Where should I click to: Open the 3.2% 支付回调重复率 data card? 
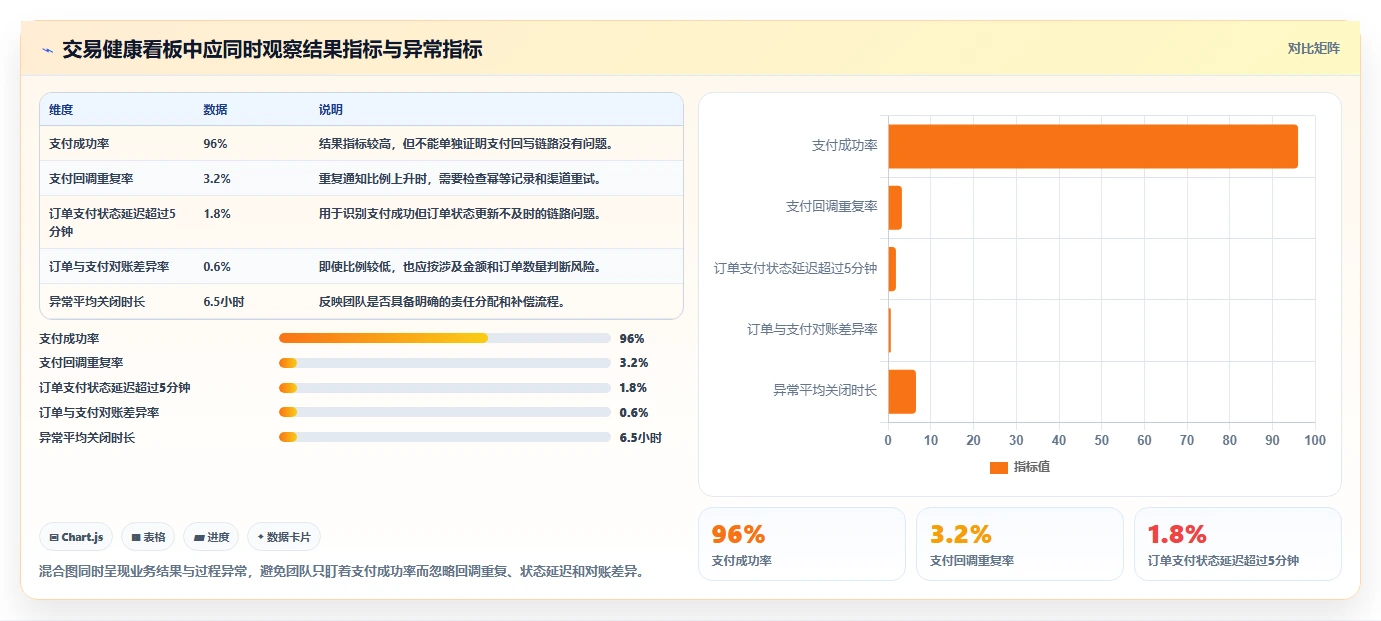tap(1020, 544)
